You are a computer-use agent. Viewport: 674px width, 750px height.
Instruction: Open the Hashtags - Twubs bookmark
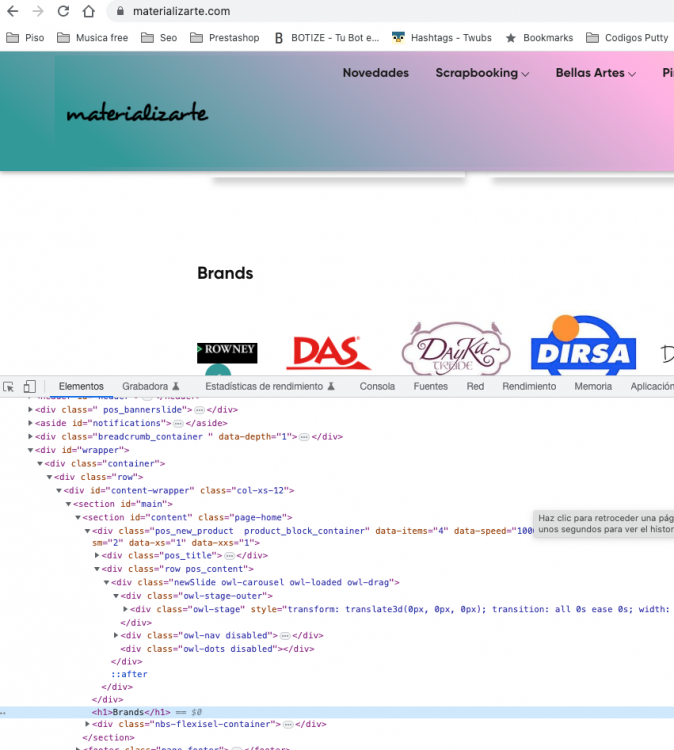(x=442, y=38)
